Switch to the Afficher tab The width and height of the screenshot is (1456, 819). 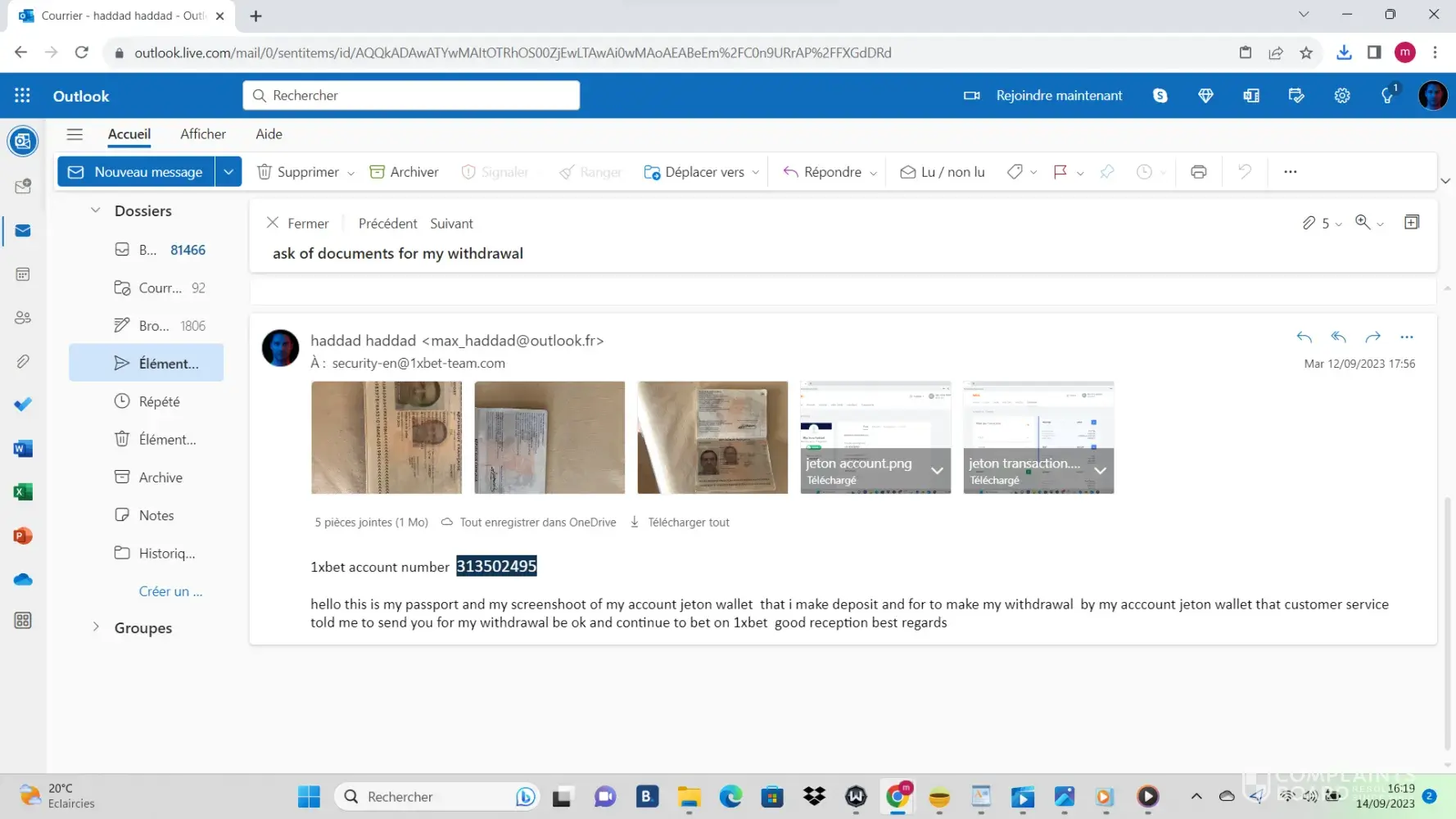coord(203,134)
